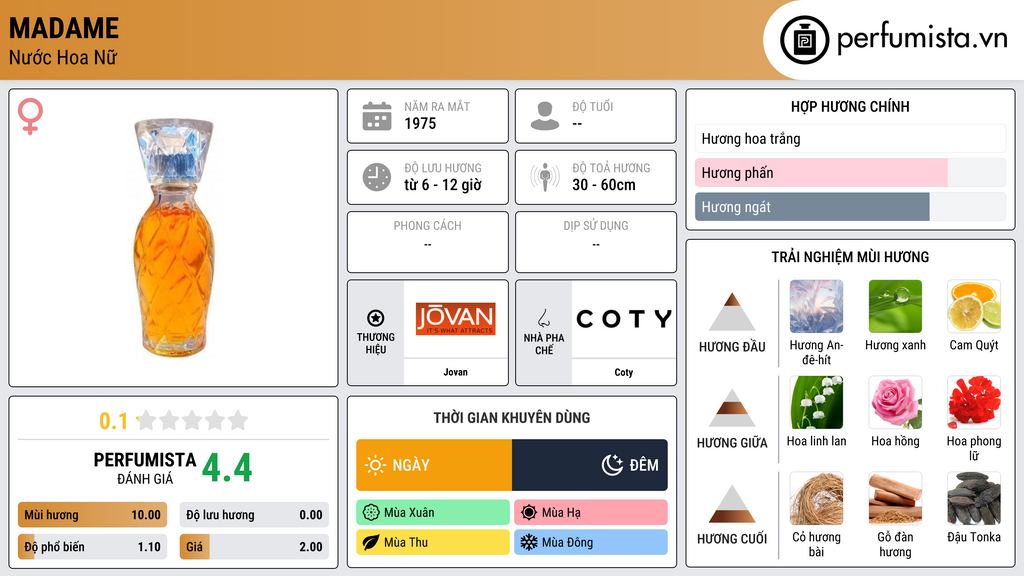Screen dimensions: 1024x576
Task: Select the Mùa Xuân season tag
Action: [x=433, y=512]
